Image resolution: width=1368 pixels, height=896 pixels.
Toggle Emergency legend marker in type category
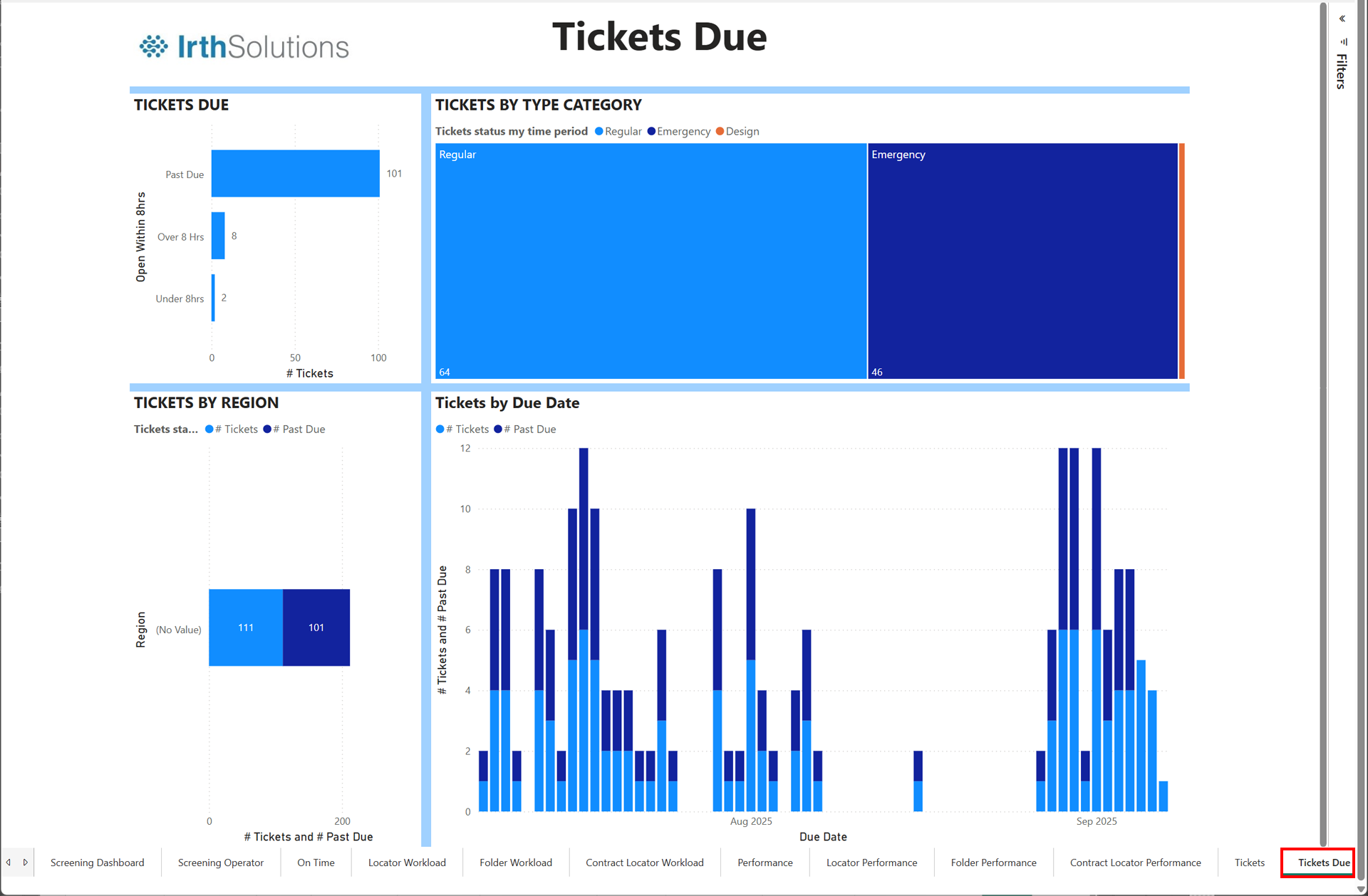(x=651, y=132)
